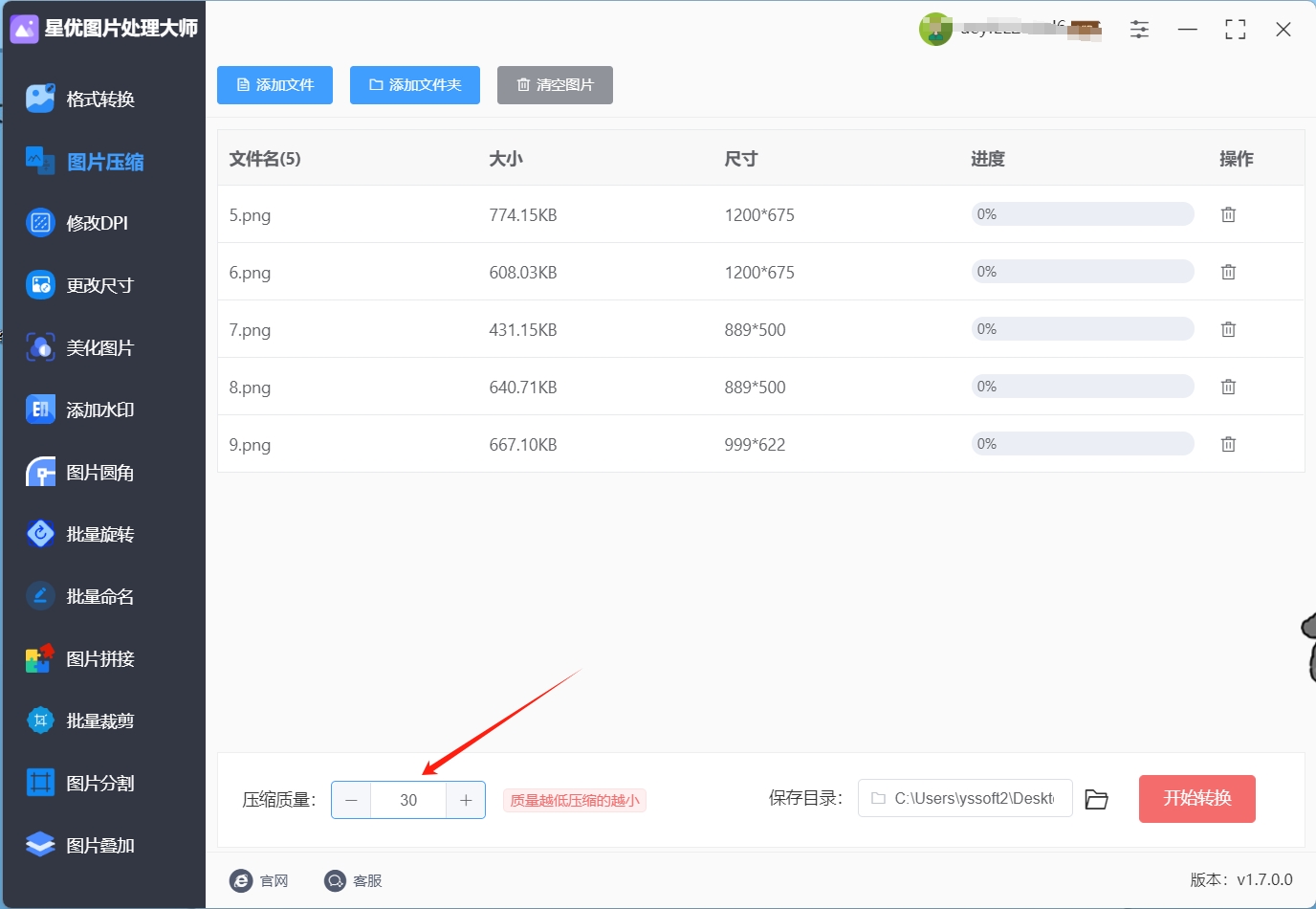Open the settings sliders icon in title bar

(x=1139, y=30)
